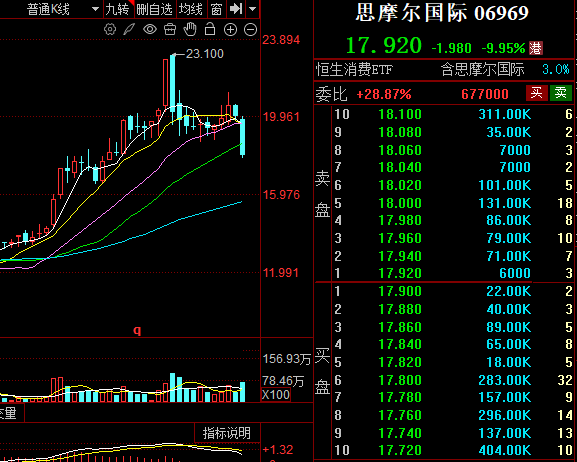Screen dimensions: 577x462
Task: Click the 港 market badge
Action: (536, 48)
